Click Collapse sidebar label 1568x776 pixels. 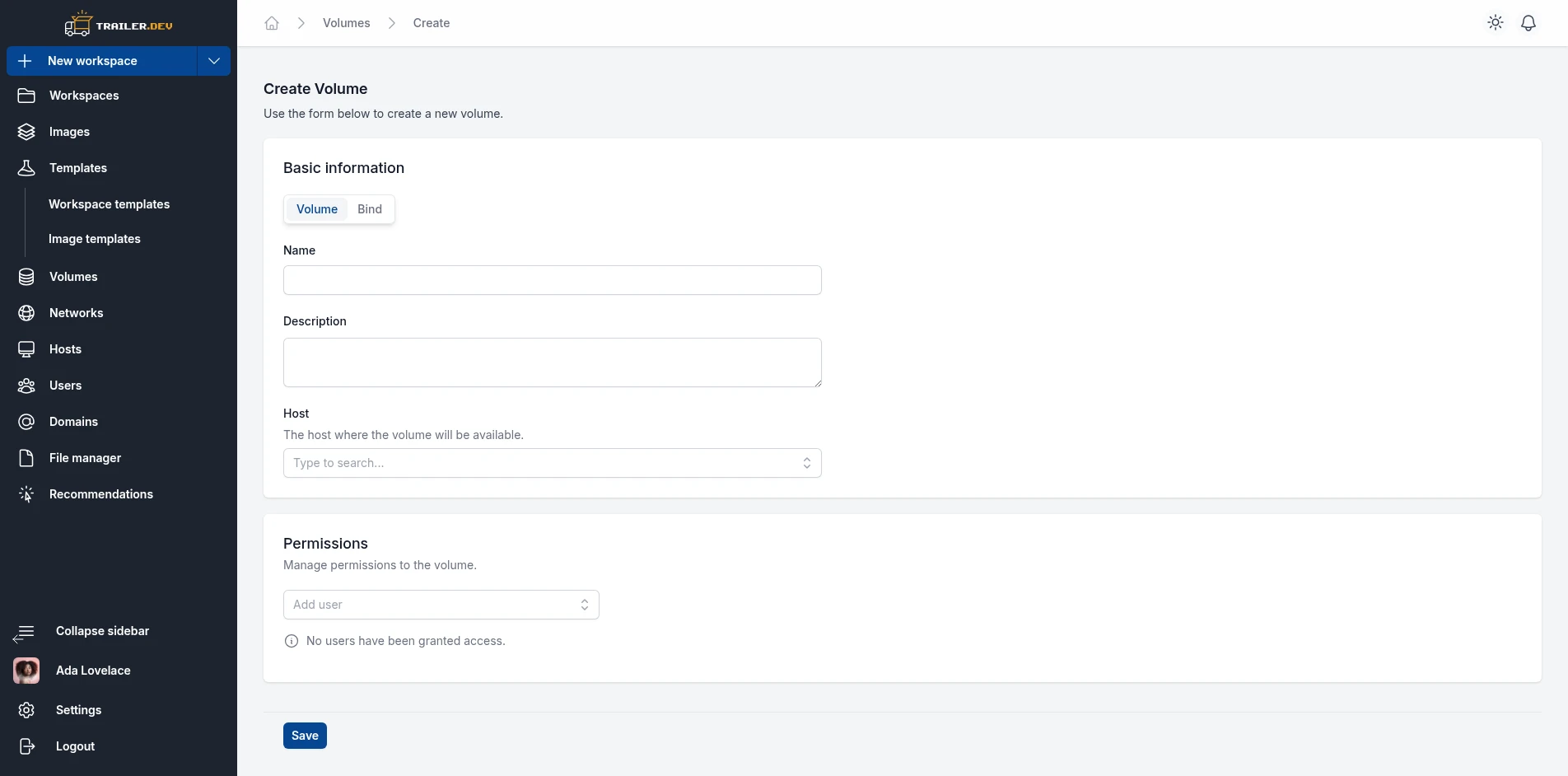click(102, 631)
